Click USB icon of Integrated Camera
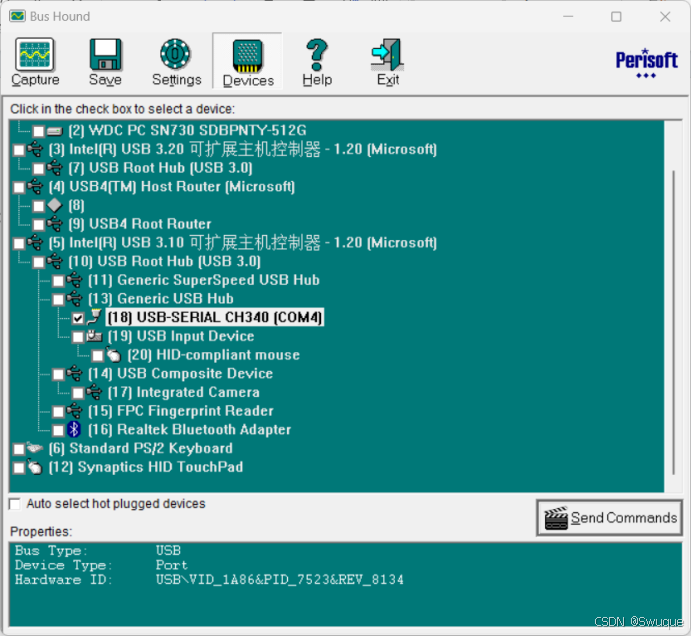Viewport: 692px width, 636px height. (x=94, y=392)
